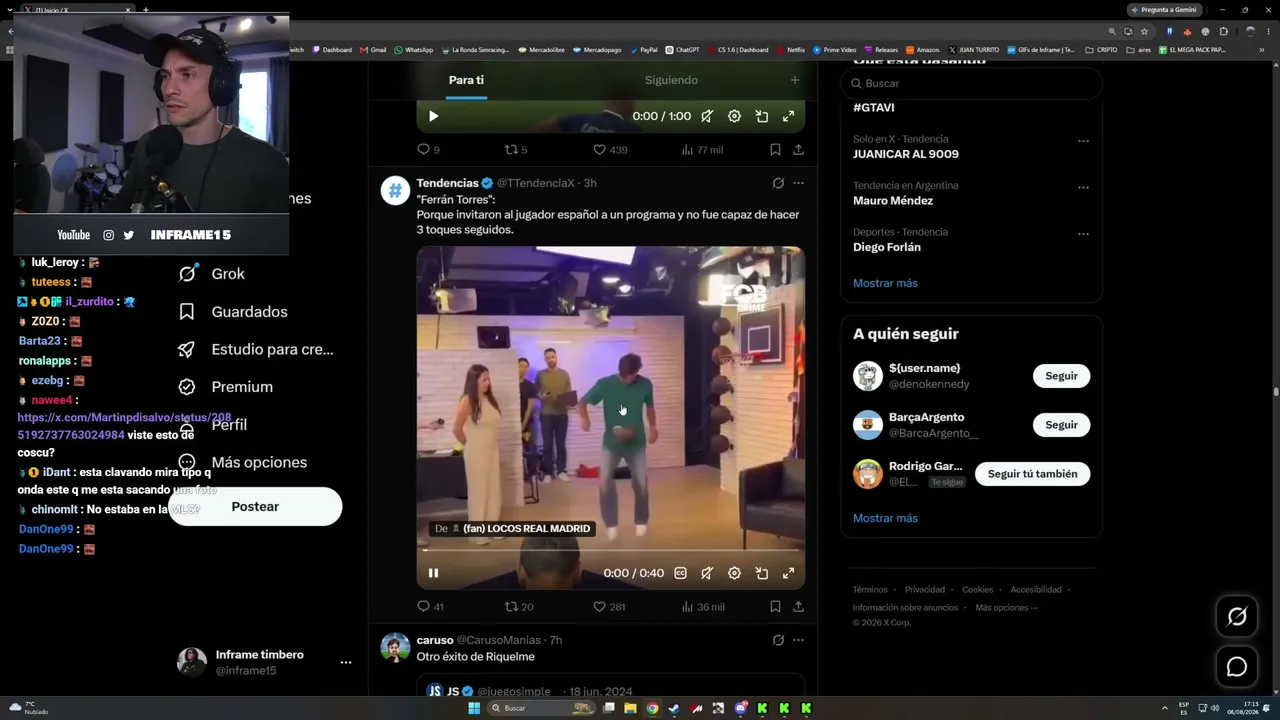Follow back Rodrigo Gar... with Seguir tú también

coord(1032,474)
